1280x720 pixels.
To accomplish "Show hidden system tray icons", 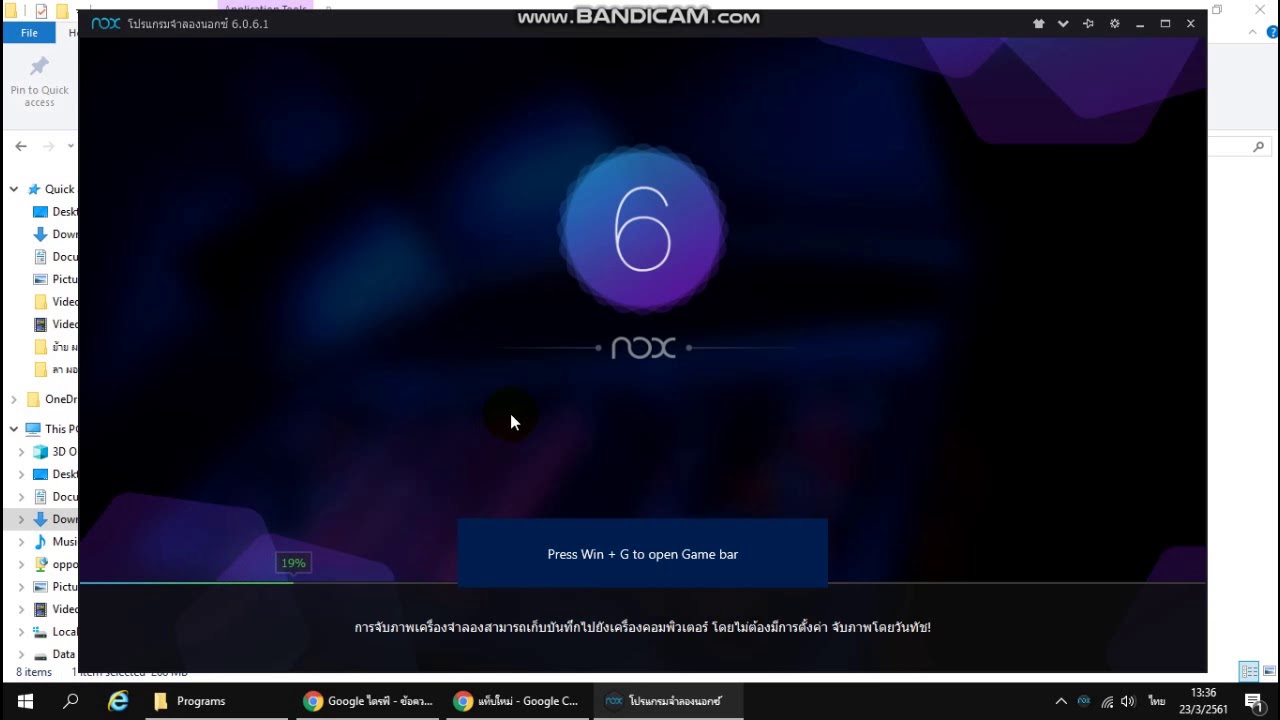I will point(1061,701).
